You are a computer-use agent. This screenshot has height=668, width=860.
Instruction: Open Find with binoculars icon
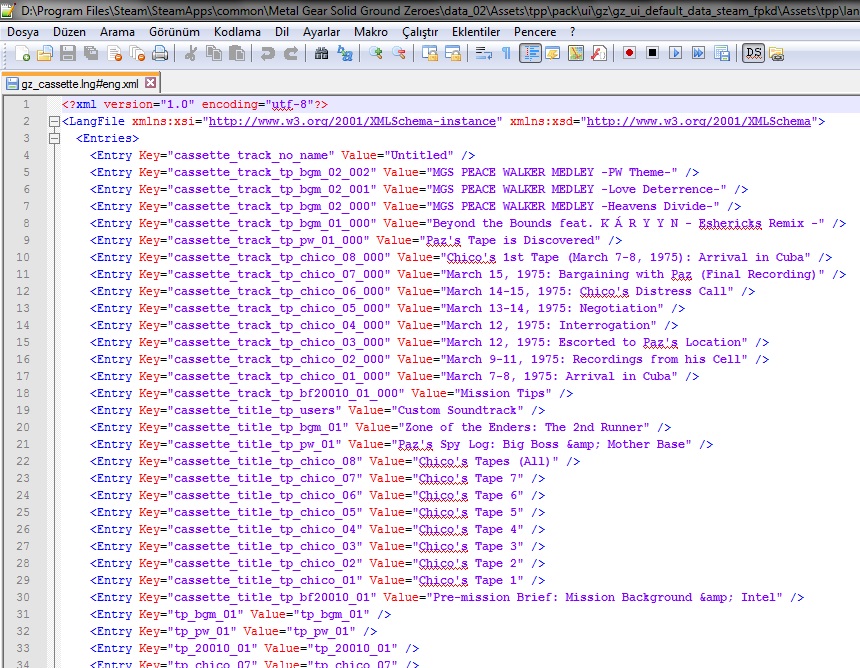click(321, 53)
